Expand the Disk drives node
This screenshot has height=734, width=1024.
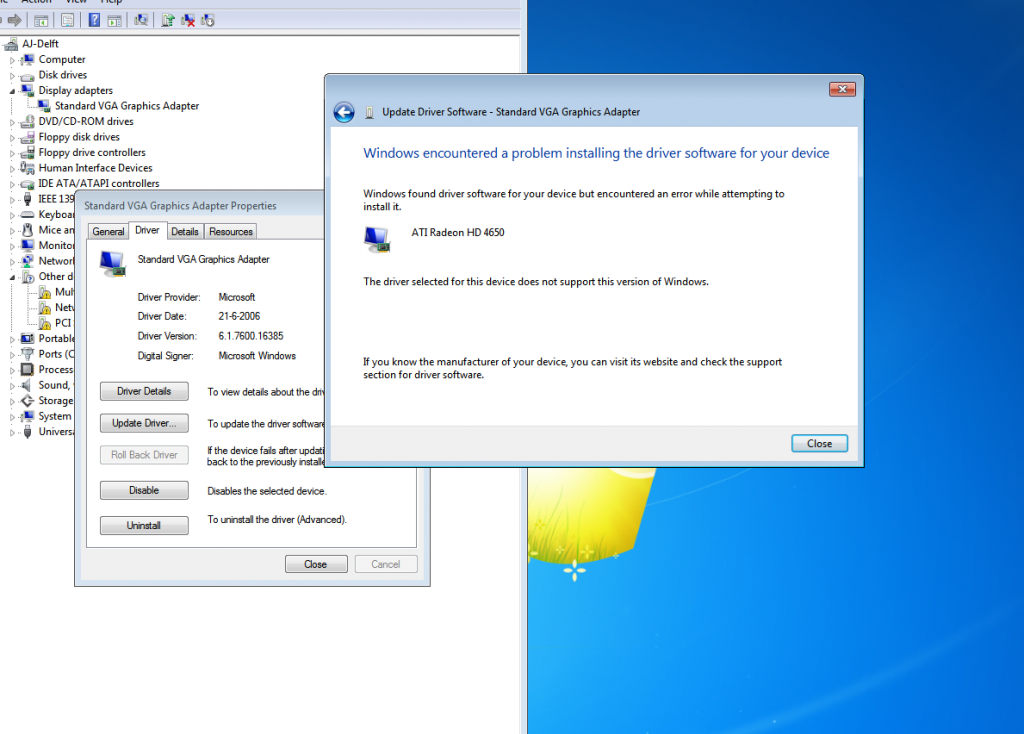12,75
